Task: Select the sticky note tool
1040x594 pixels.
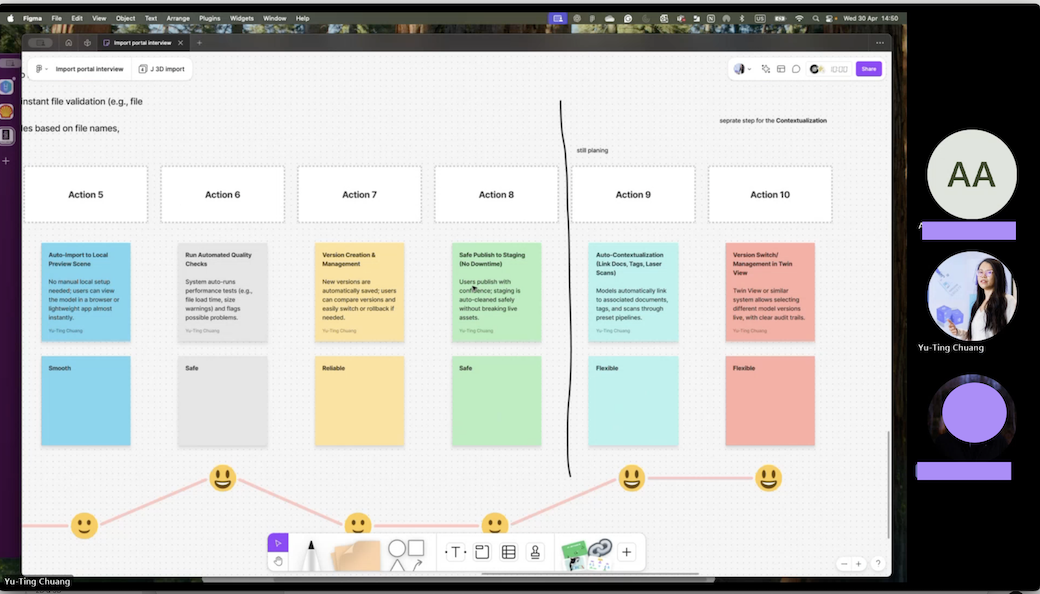Action: coord(357,554)
